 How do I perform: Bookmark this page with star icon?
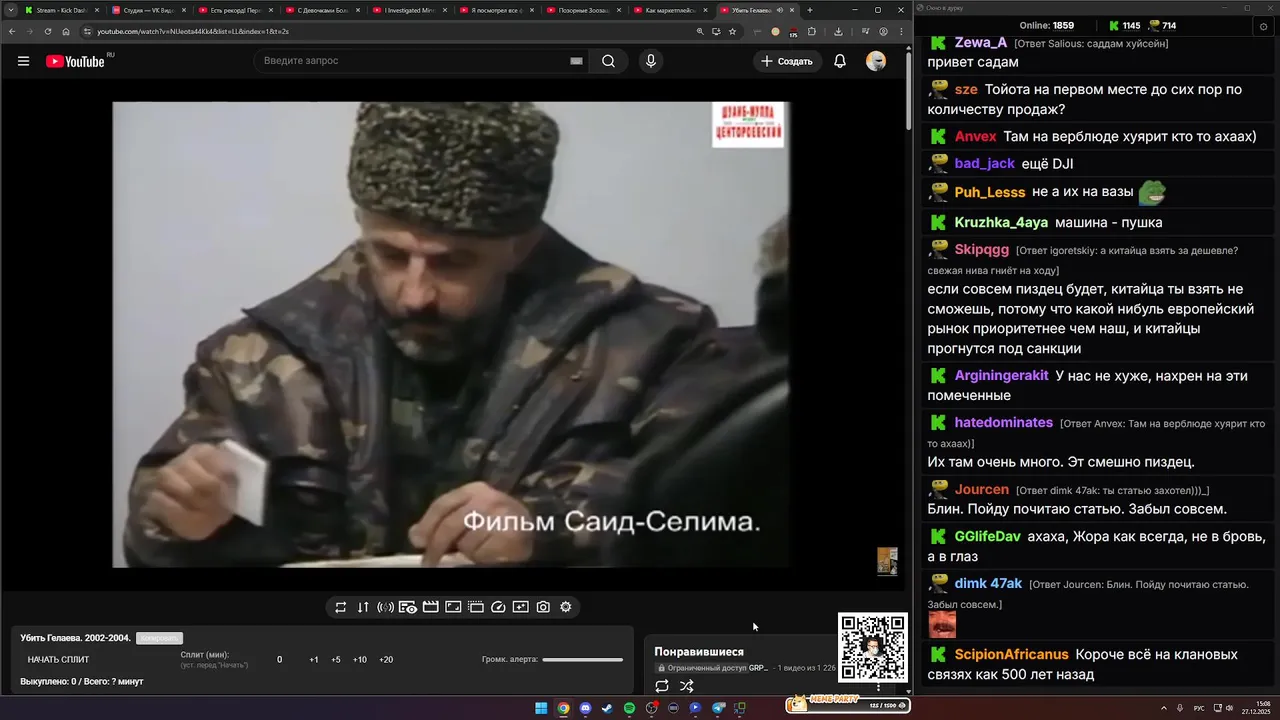pos(732,31)
